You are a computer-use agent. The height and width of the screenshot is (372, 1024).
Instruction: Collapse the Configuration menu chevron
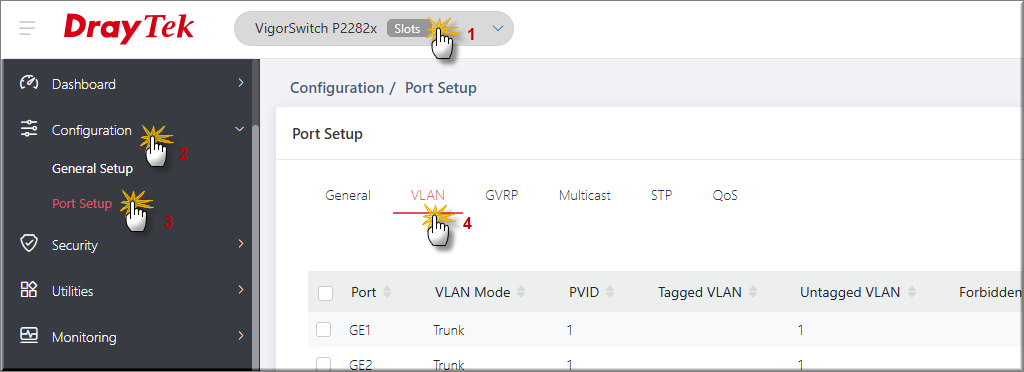click(240, 130)
